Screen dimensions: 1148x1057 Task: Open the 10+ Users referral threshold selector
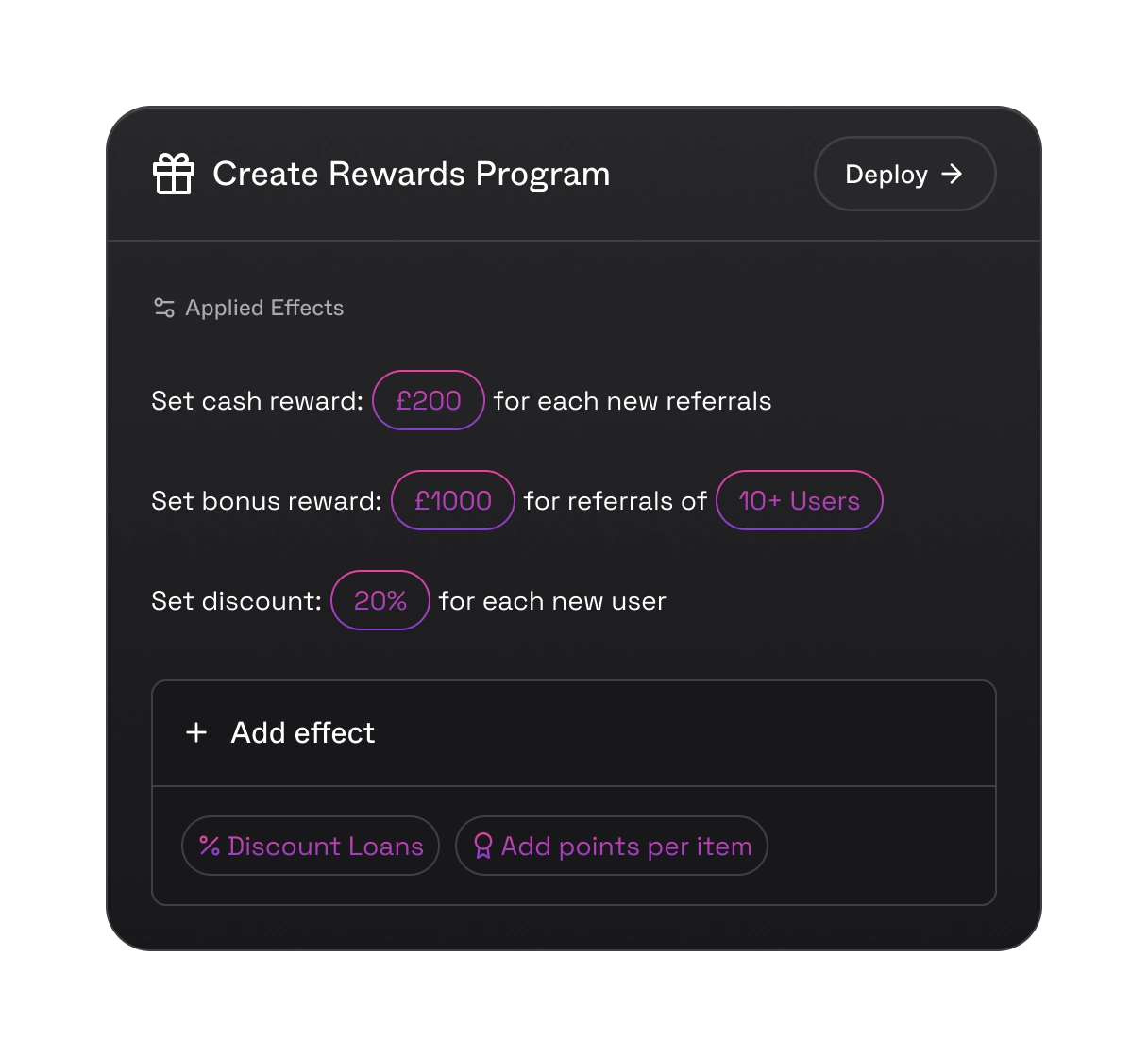click(799, 500)
